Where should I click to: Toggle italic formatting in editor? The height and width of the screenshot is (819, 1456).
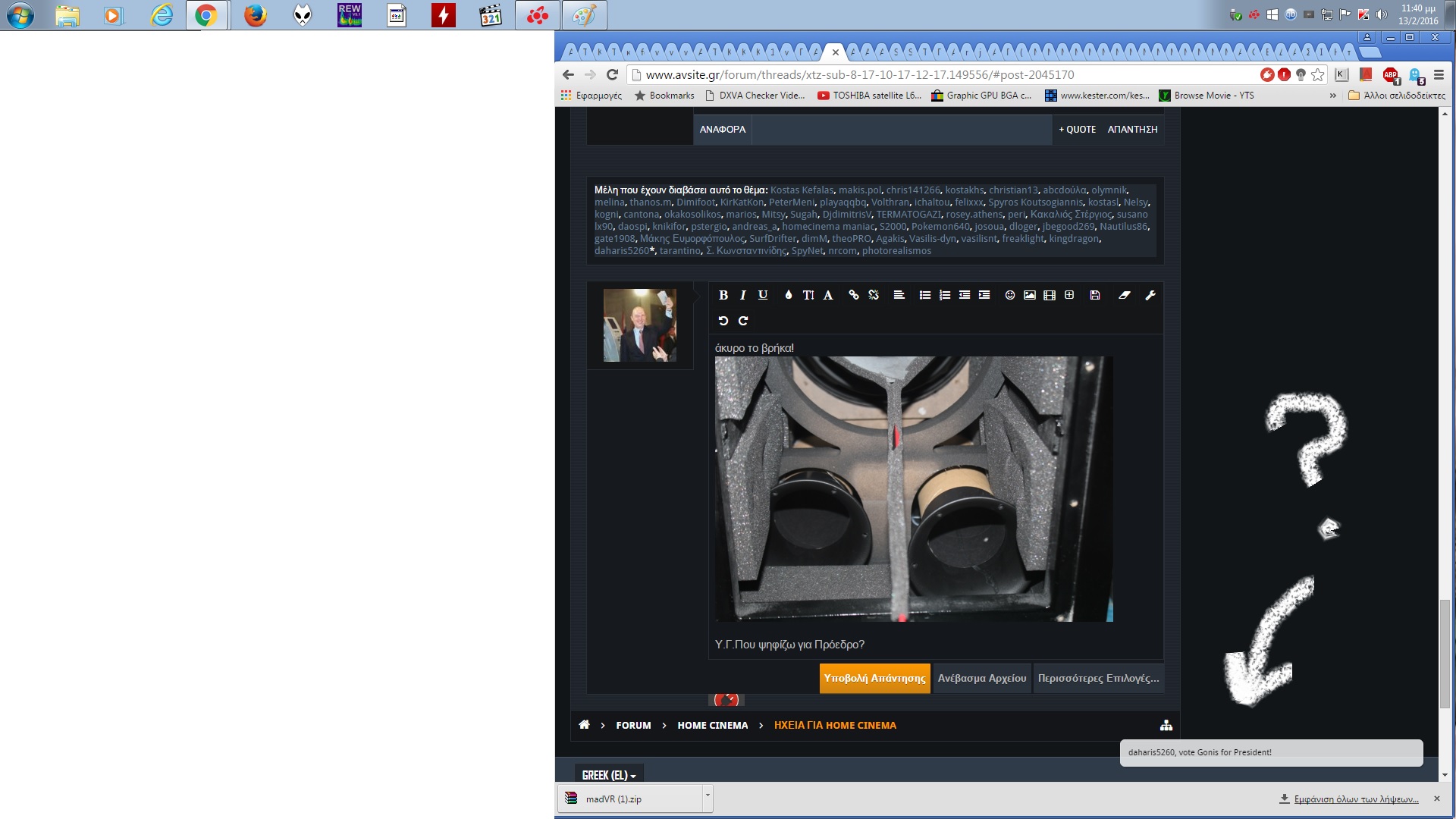point(742,295)
